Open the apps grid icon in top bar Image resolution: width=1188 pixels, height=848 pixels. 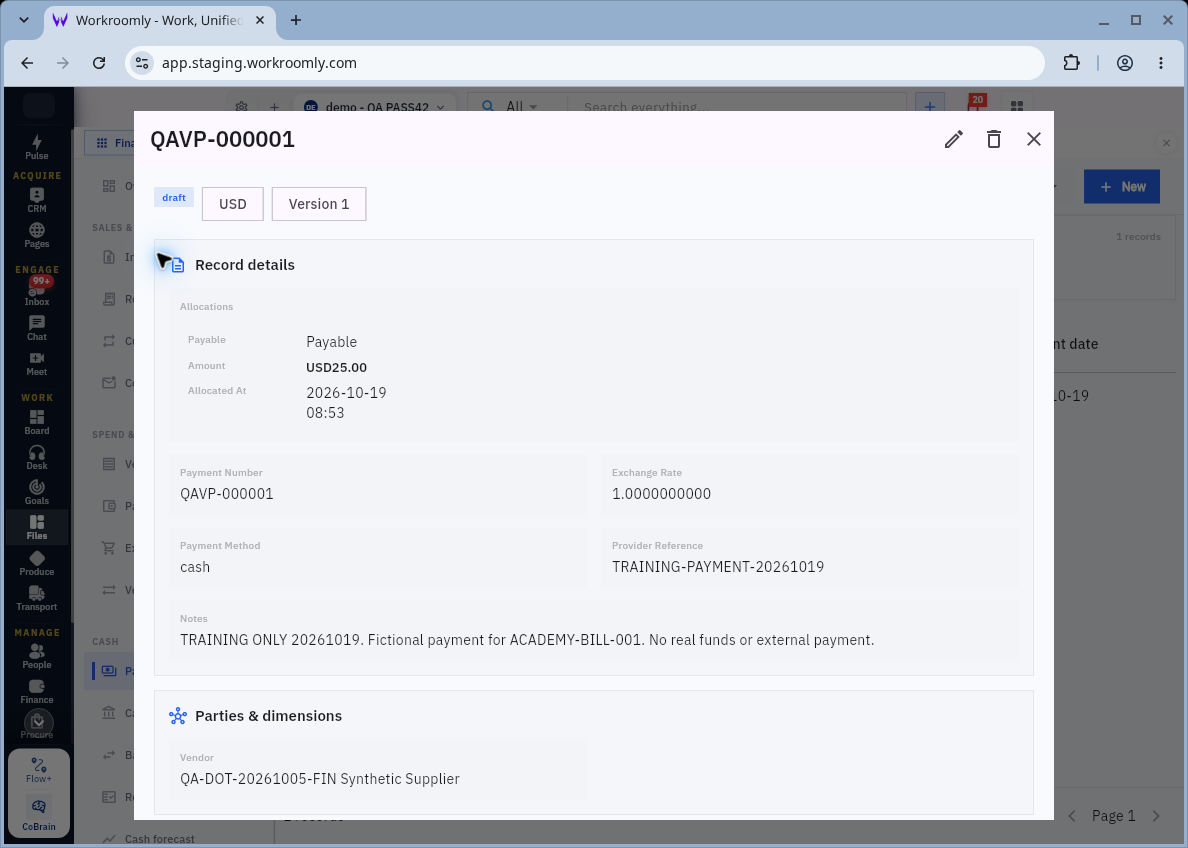tap(1017, 105)
